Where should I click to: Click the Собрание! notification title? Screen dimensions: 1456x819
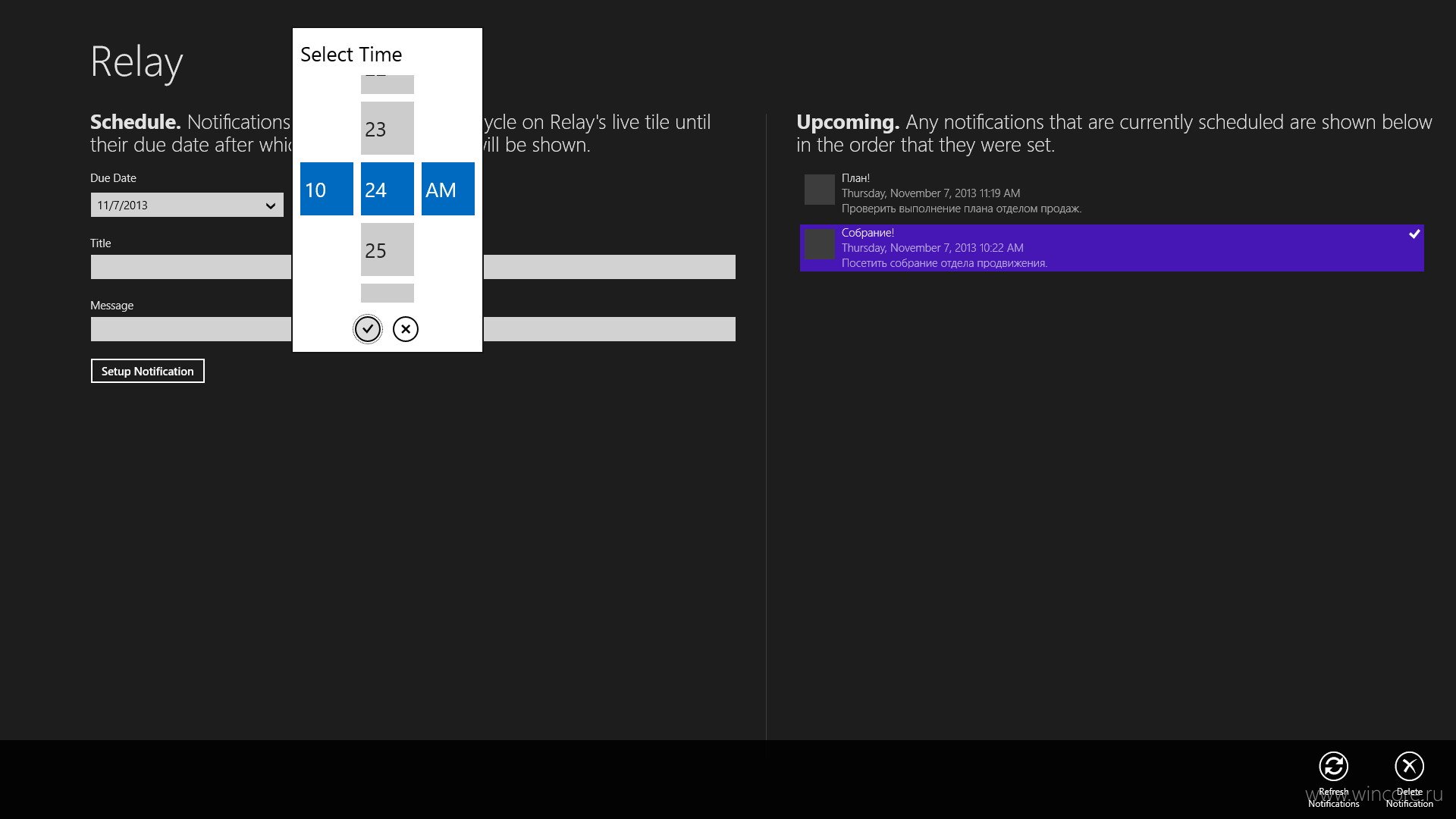tap(868, 233)
